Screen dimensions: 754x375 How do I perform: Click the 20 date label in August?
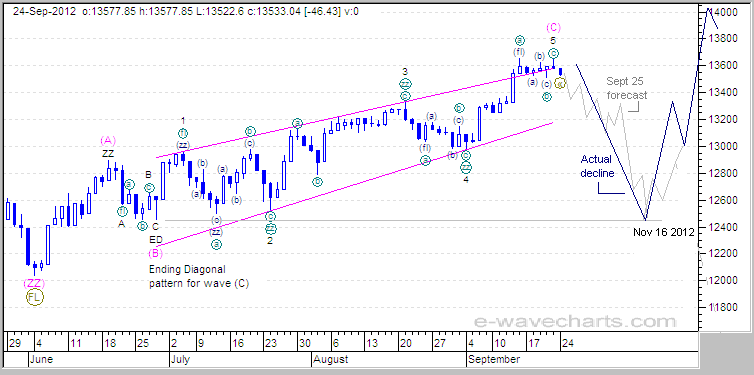click(x=405, y=344)
